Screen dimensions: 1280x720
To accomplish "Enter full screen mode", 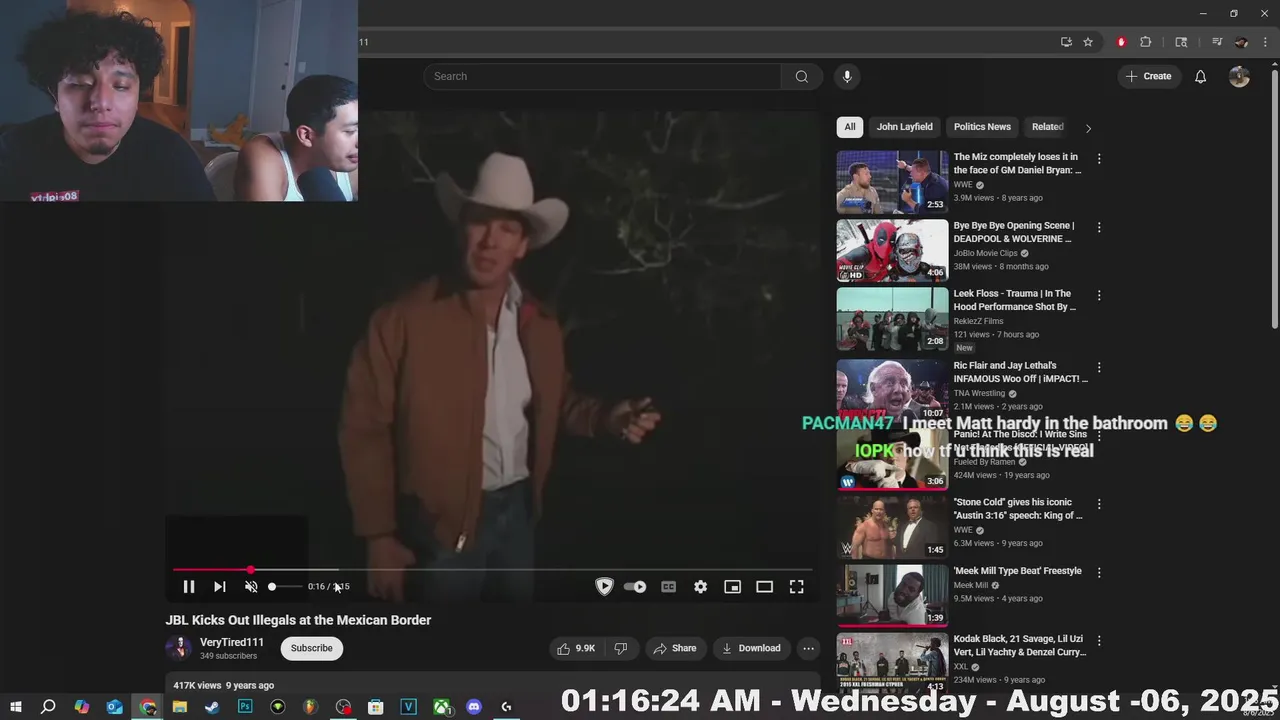I will coord(797,587).
